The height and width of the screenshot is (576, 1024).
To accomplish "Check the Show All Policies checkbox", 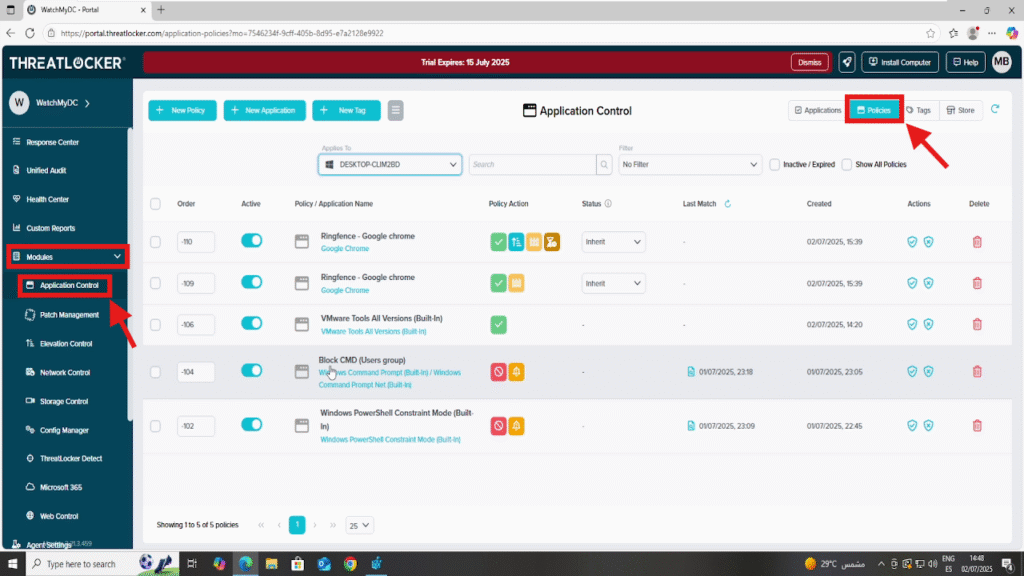I will click(847, 165).
